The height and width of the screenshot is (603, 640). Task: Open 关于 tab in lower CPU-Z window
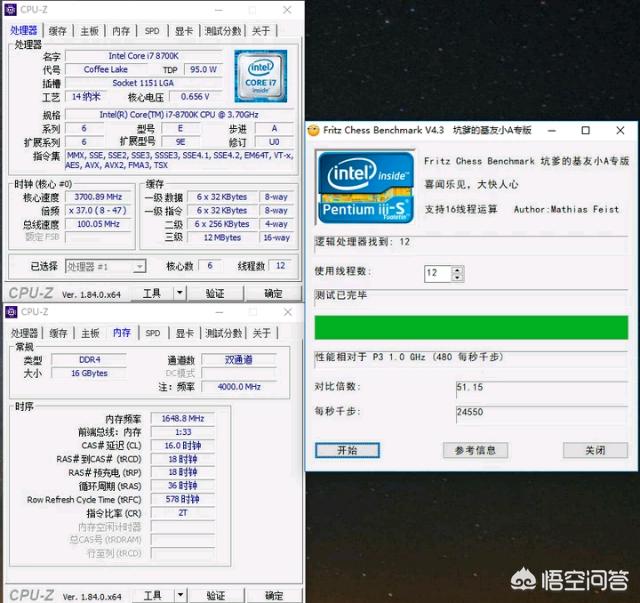262,333
